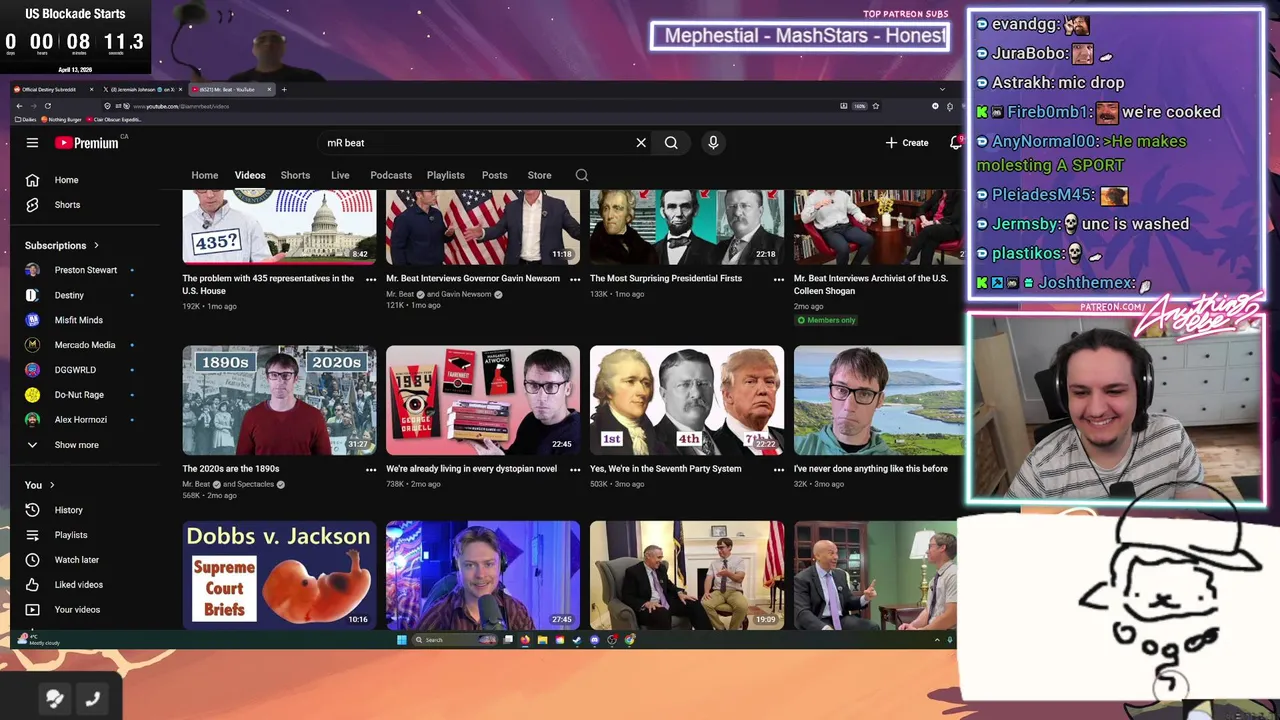The image size is (1280, 720).
Task: Open the Create menu
Action: (907, 143)
